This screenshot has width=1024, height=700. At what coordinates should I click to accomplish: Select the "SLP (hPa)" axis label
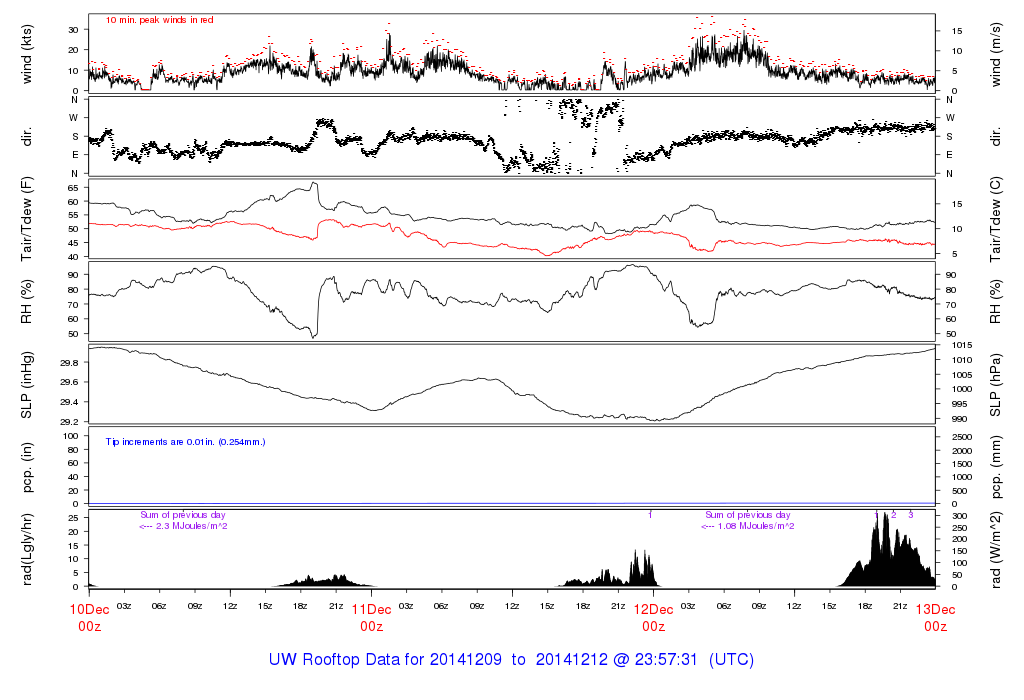click(995, 385)
